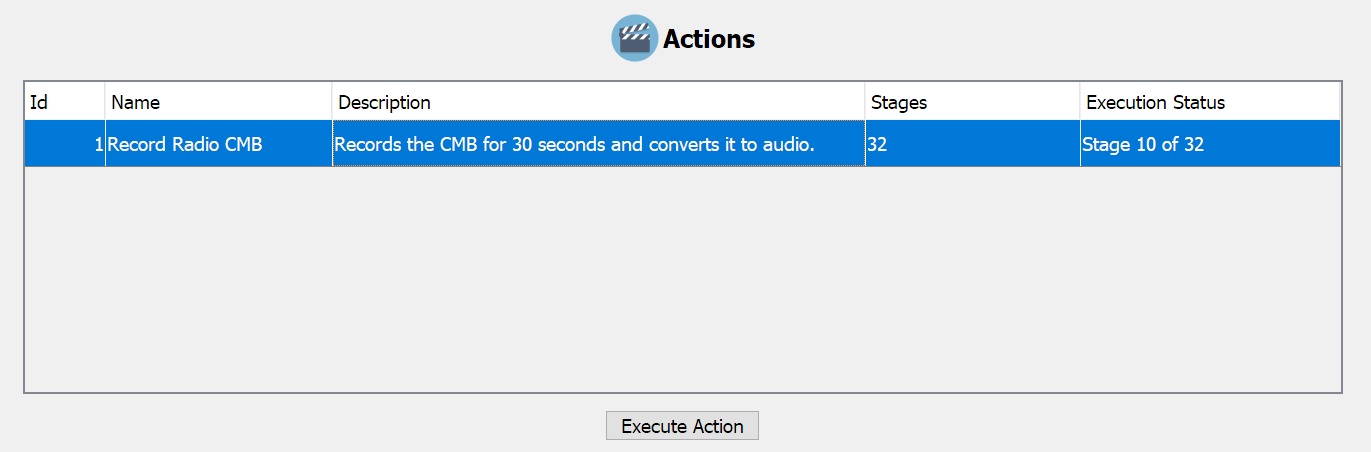Click divider between Stages and Execution Status headers
The height and width of the screenshot is (452, 1371).
(1080, 102)
